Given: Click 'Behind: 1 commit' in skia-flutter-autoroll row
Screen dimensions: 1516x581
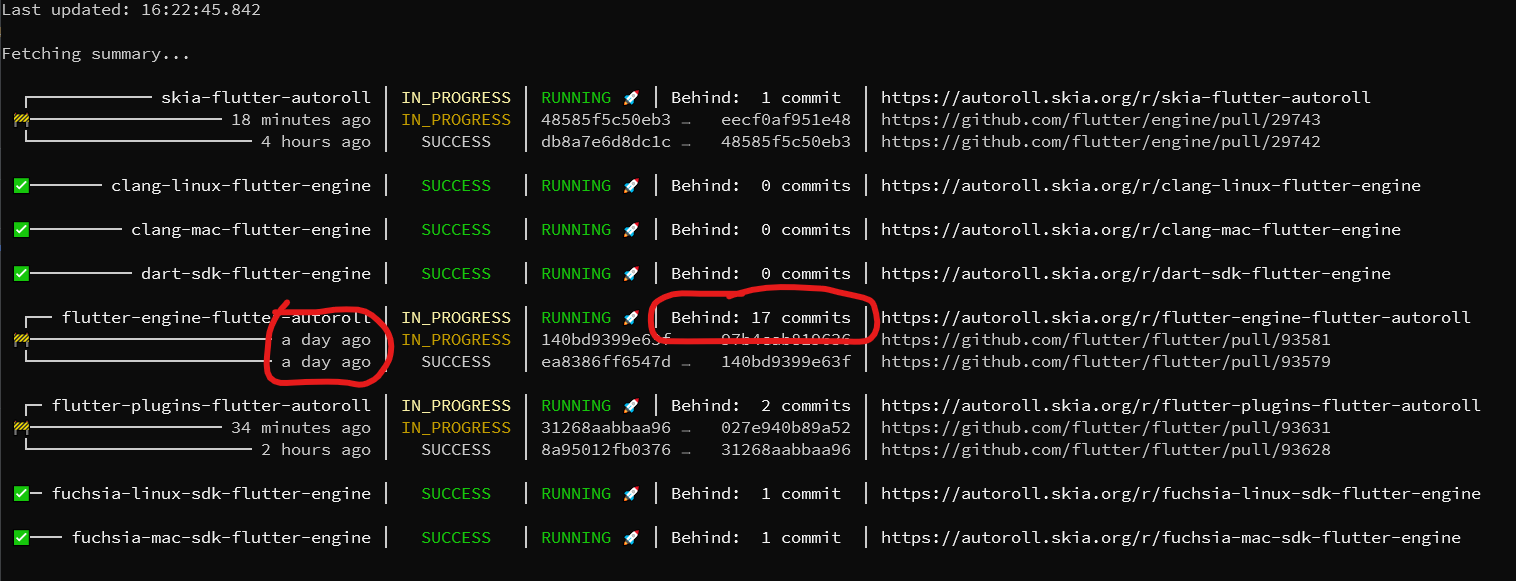Looking at the screenshot, I should (x=756, y=98).
